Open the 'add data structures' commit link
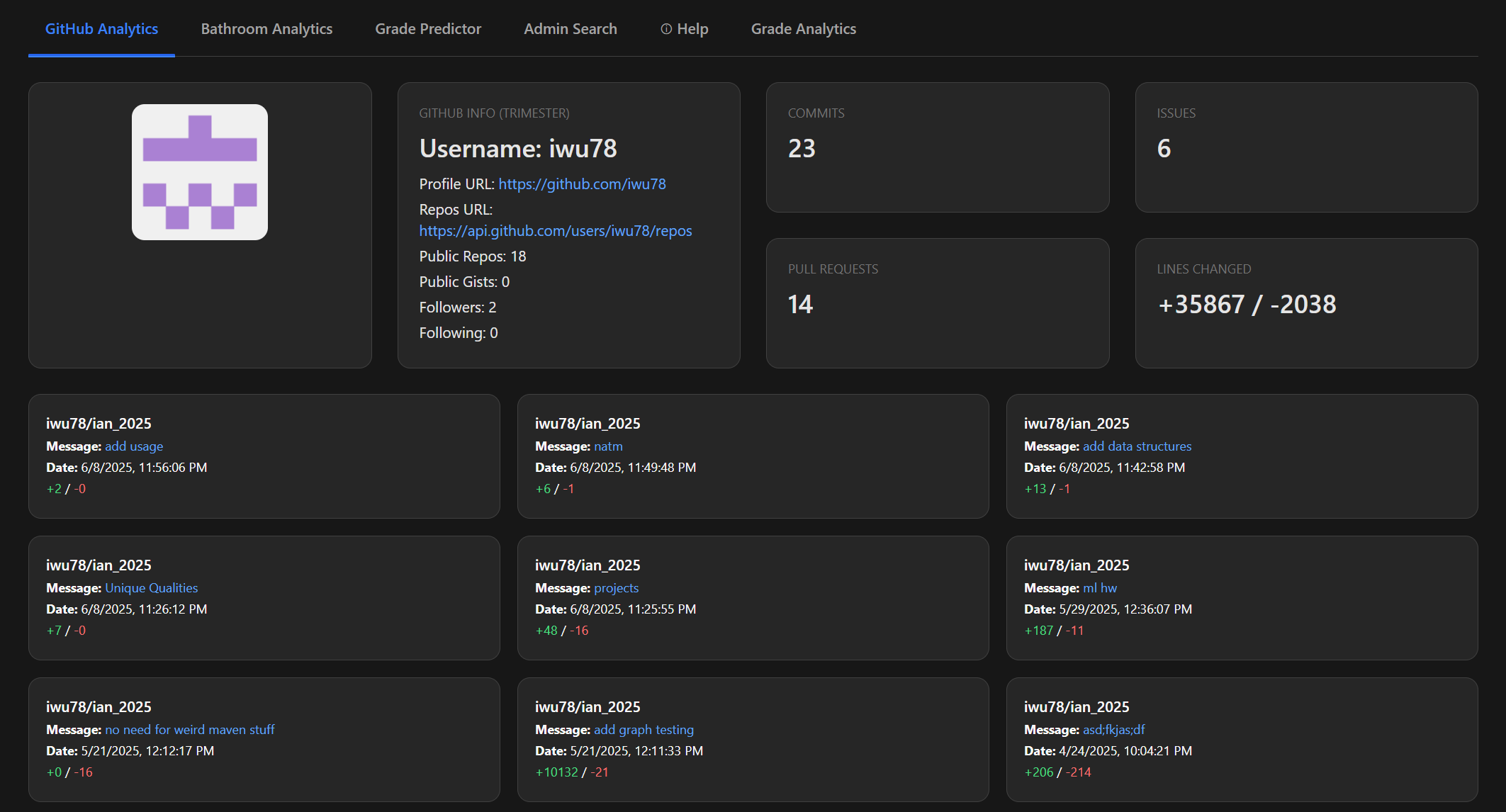This screenshot has width=1506, height=812. [x=1137, y=446]
